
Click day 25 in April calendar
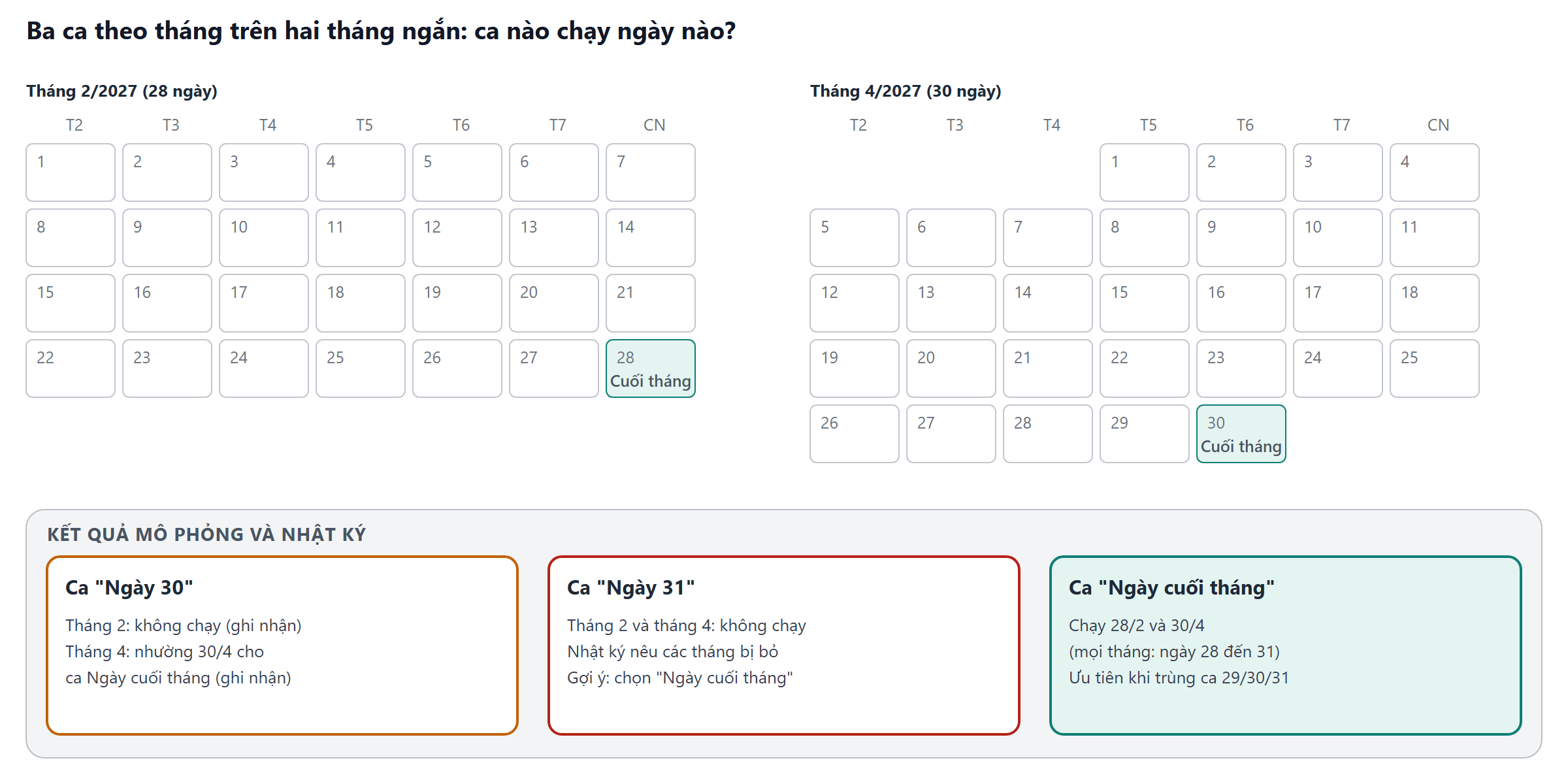click(1435, 368)
